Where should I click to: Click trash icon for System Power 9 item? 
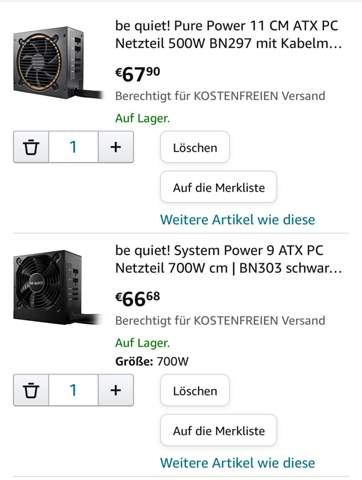[31, 390]
